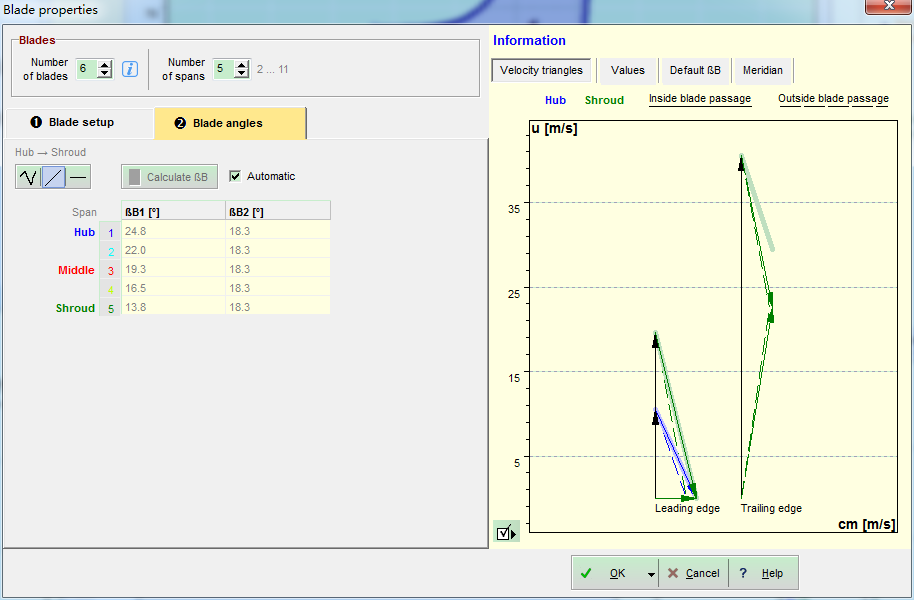Select span row number 5

(110, 308)
